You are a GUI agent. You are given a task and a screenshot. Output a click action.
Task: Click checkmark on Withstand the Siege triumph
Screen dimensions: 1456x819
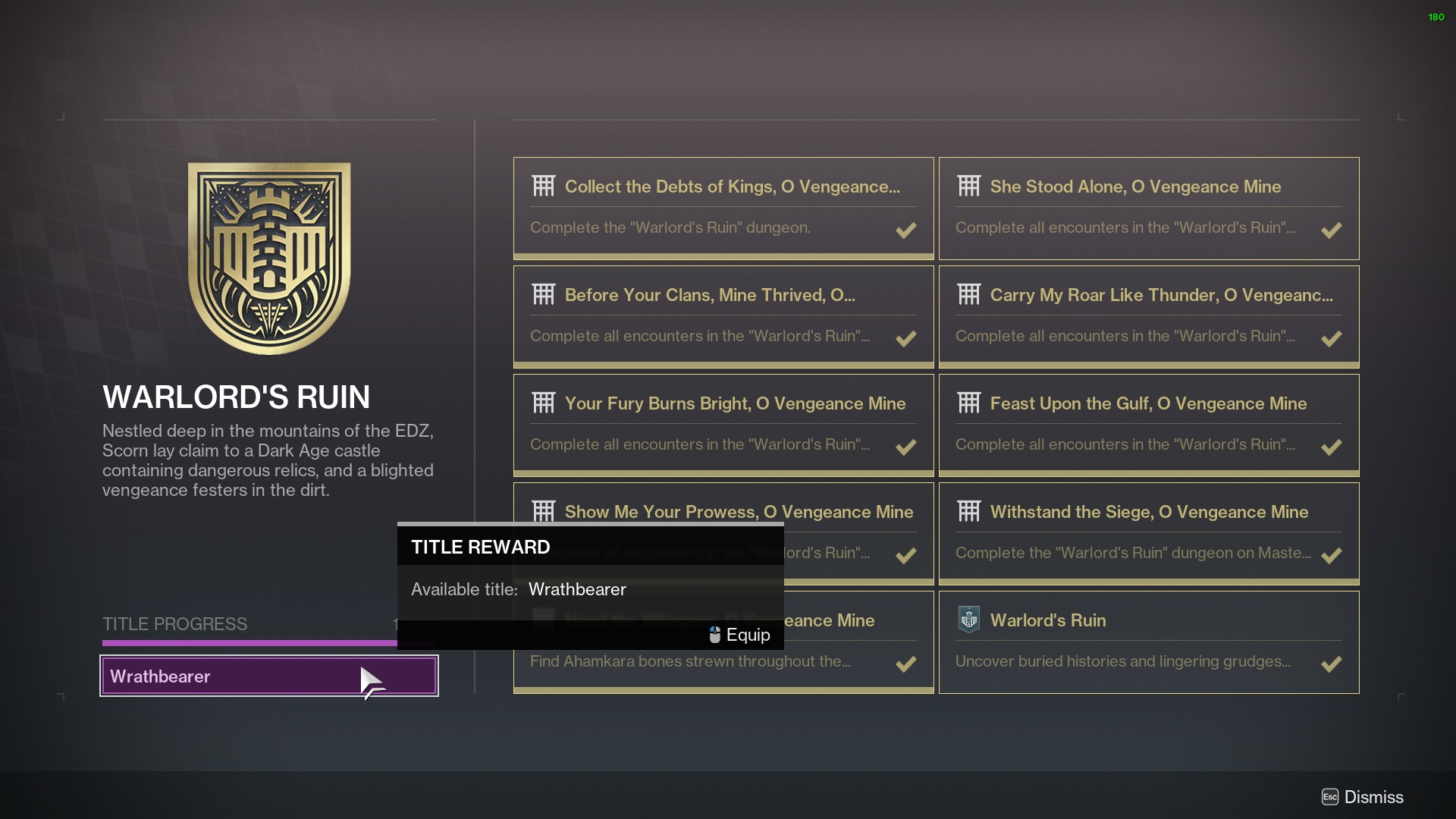[1331, 555]
